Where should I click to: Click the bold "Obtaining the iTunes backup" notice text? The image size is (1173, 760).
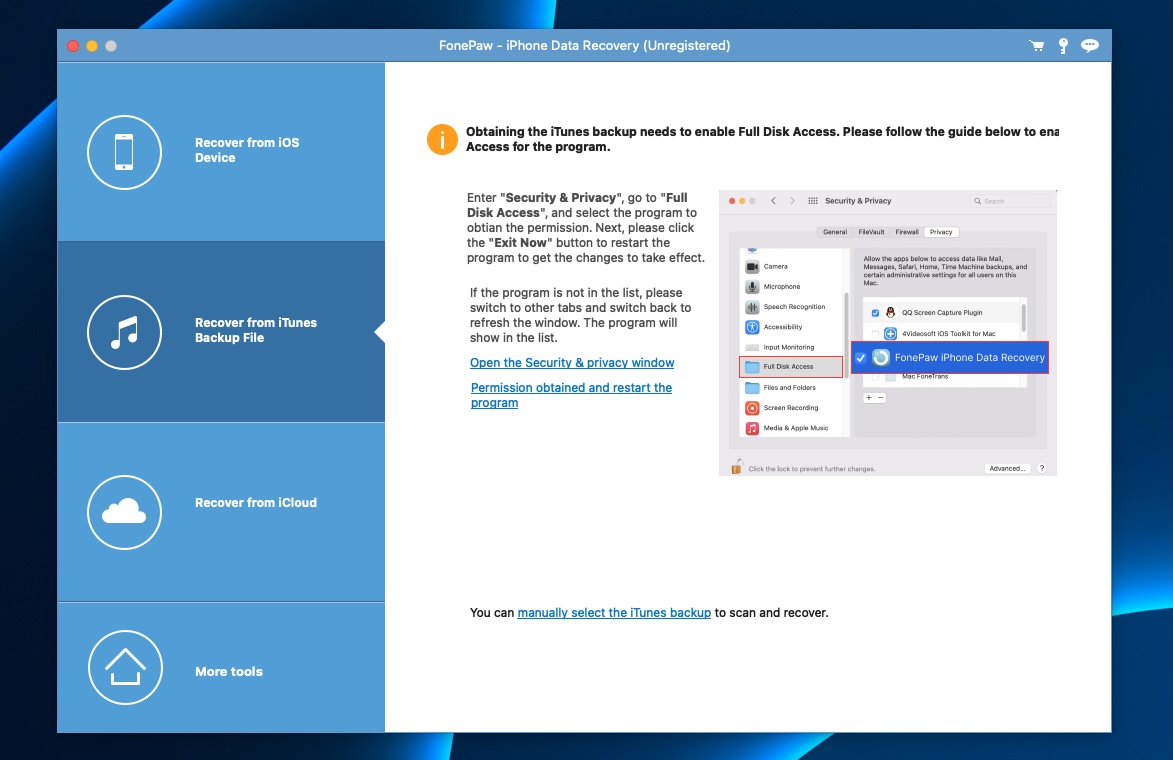point(762,139)
